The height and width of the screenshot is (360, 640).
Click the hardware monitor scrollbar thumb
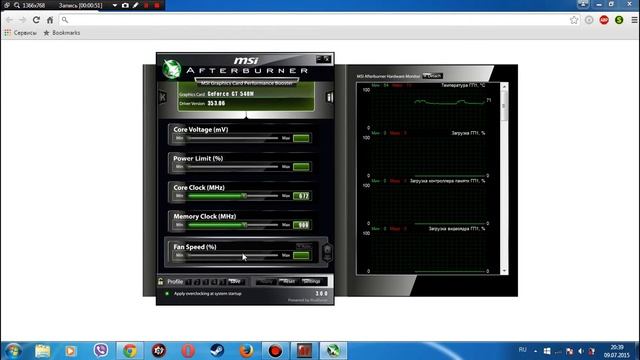click(504, 106)
